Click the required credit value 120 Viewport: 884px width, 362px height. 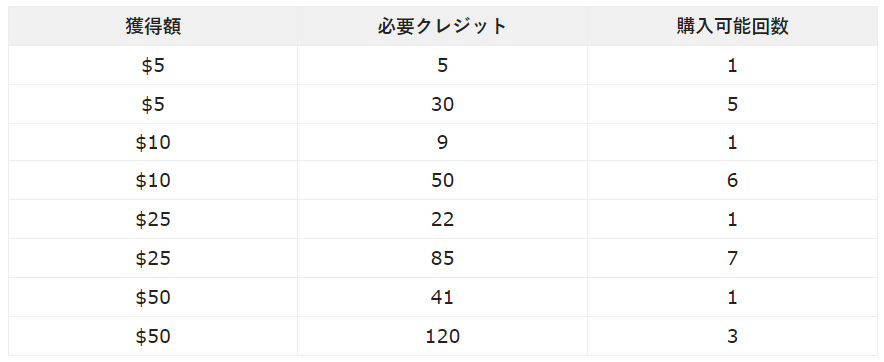point(442,337)
